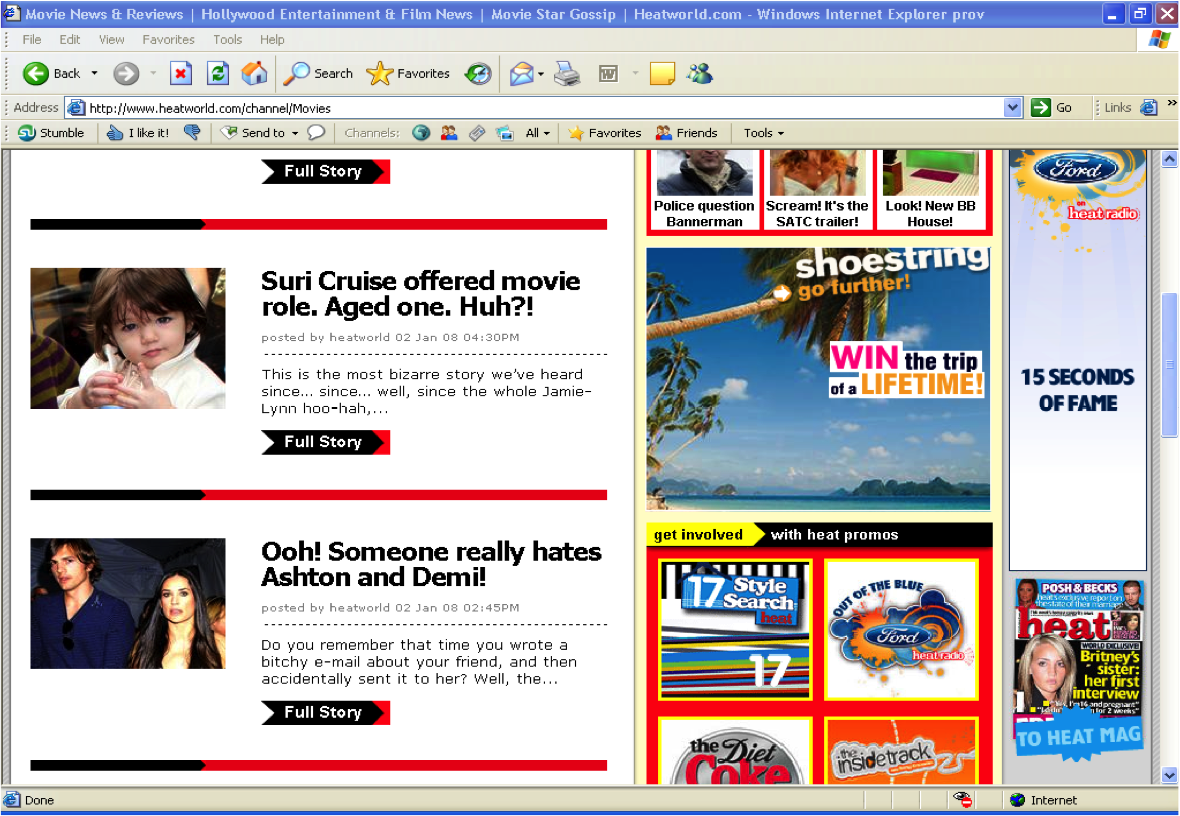Screen dimensions: 1180x816
Task: Click the pop-up blocked status bar icon
Action: [963, 799]
